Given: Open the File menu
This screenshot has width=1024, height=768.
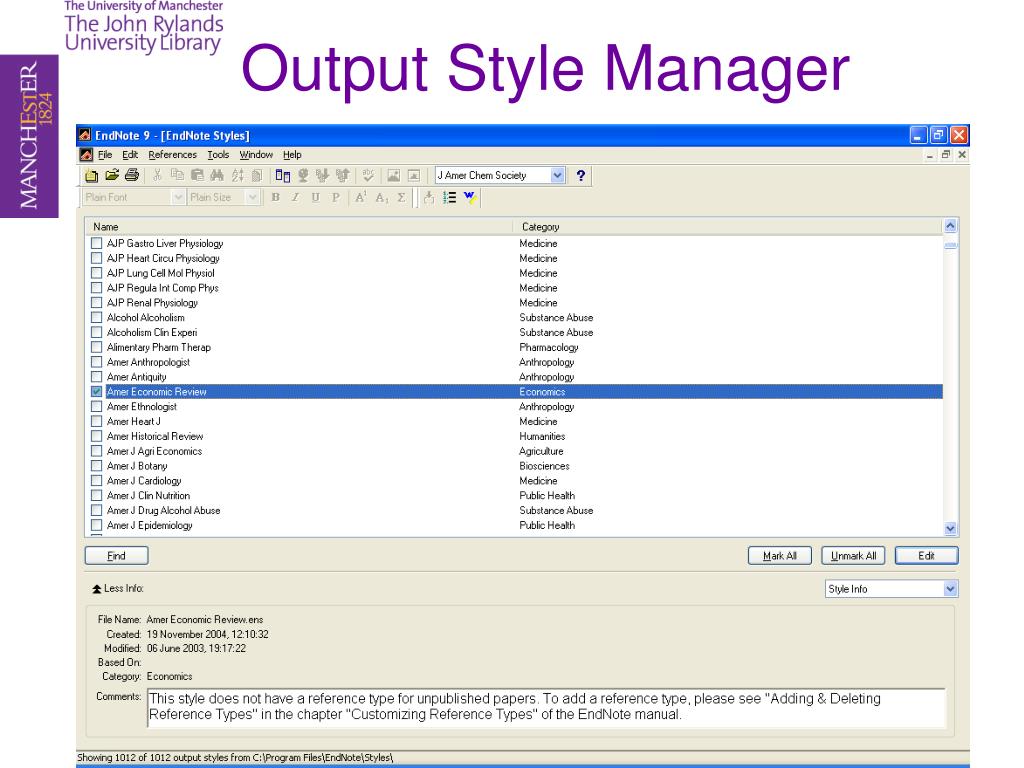Looking at the screenshot, I should pos(105,155).
